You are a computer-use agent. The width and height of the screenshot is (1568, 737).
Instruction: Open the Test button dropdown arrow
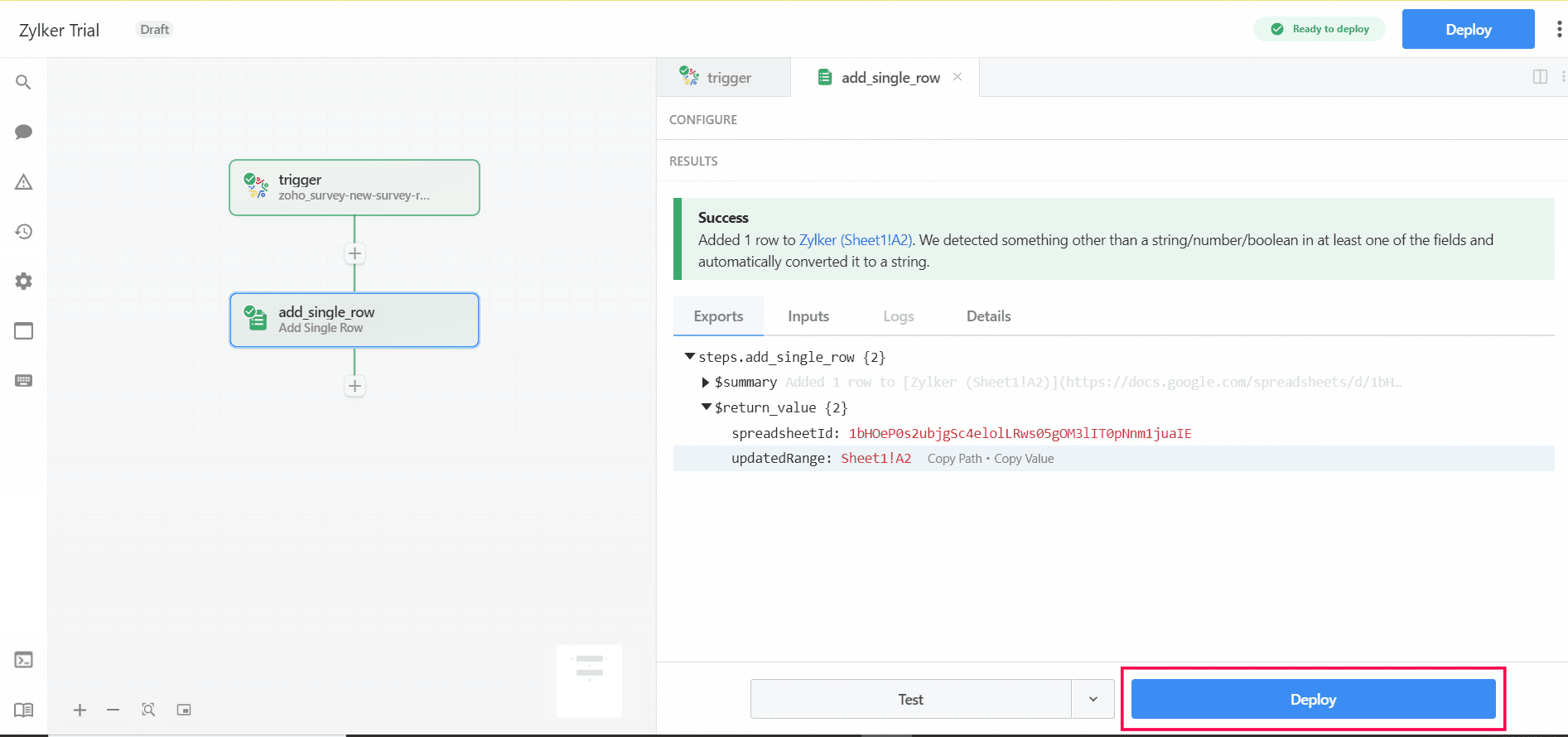tap(1093, 699)
